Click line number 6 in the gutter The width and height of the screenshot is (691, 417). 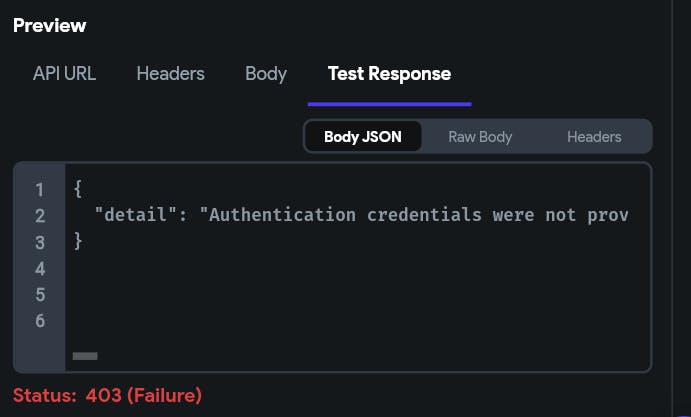pyautogui.click(x=39, y=321)
